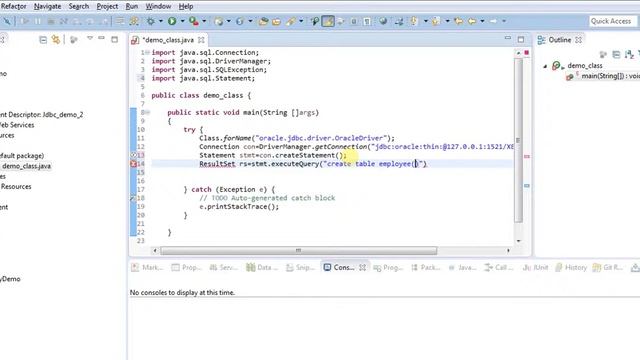
Task: Click the Search flashlight icon in toolbar
Action: pos(291,21)
